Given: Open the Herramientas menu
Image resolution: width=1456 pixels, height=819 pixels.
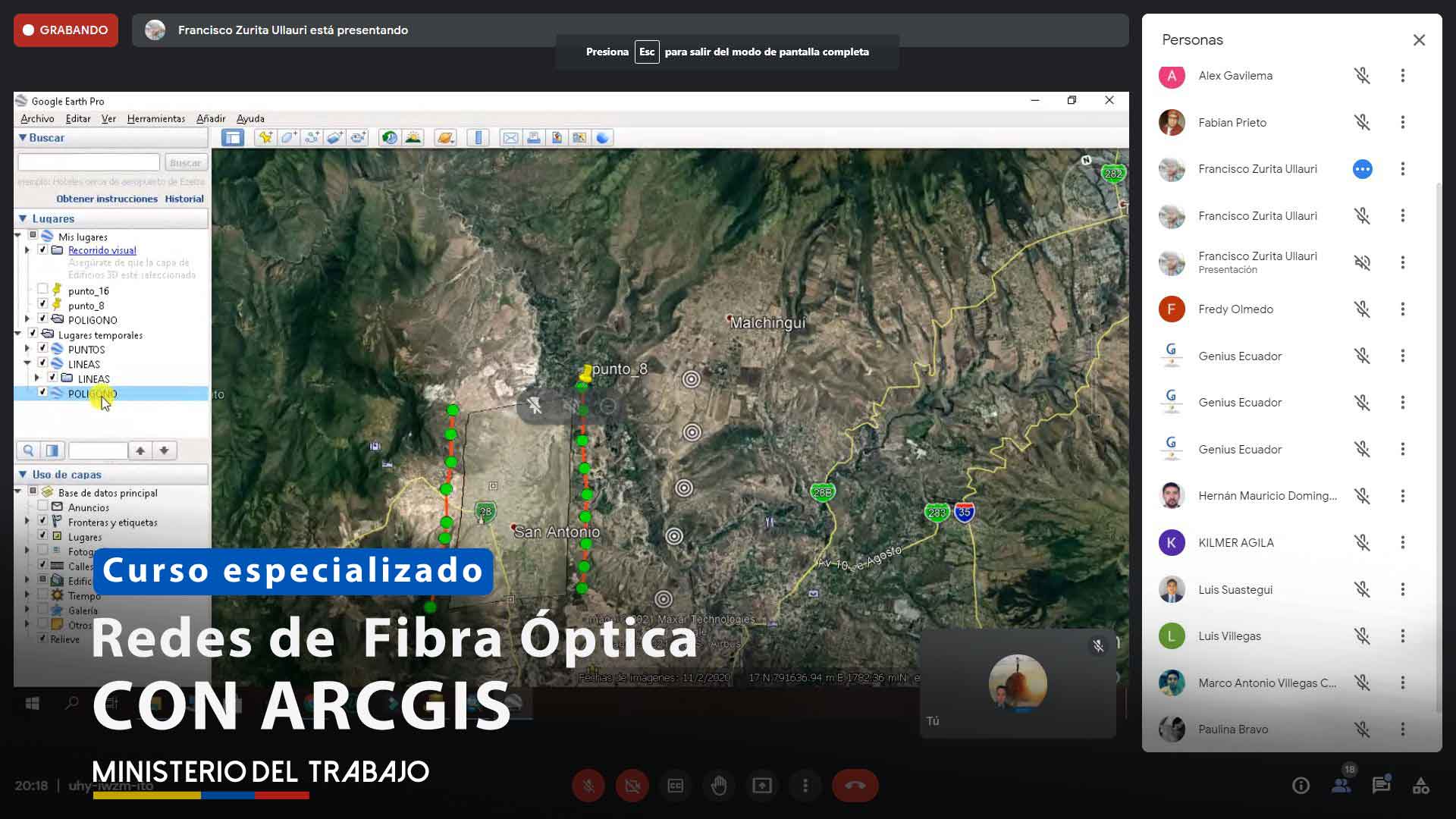Looking at the screenshot, I should click(156, 118).
